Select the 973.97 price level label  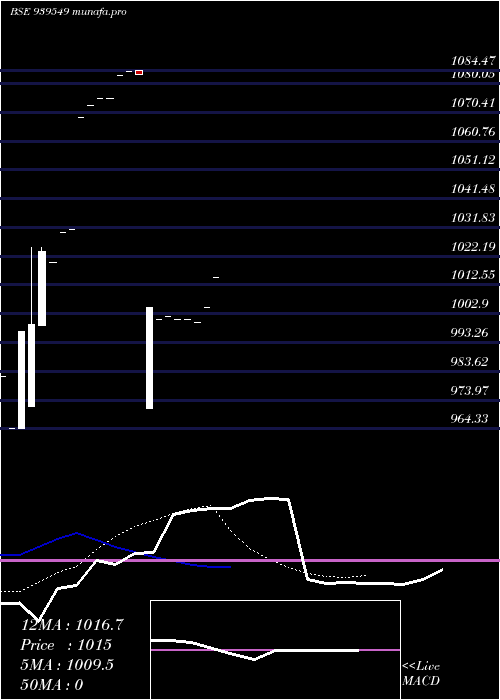[470, 391]
